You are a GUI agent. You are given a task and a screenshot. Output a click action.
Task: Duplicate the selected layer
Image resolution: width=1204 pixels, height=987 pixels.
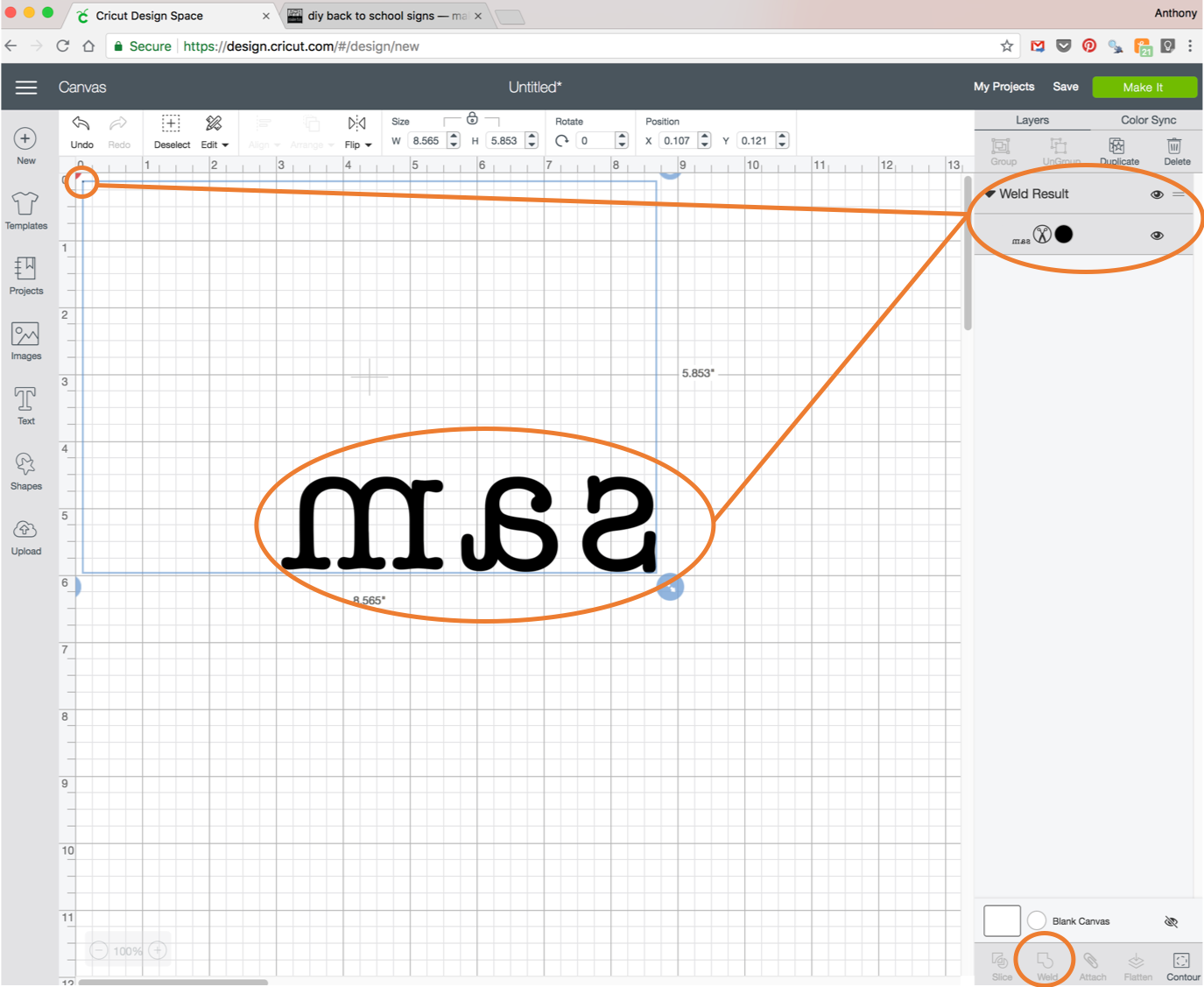click(x=1119, y=151)
